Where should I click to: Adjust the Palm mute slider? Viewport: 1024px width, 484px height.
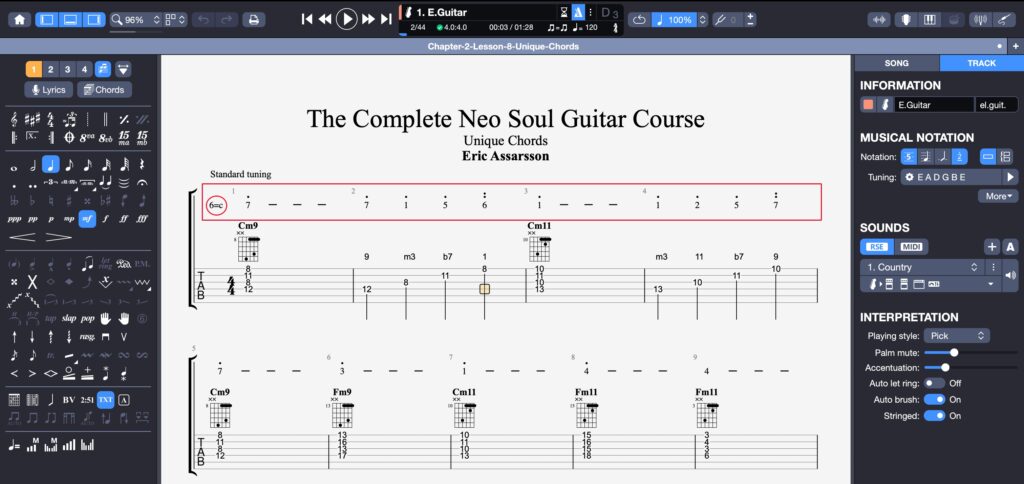(x=954, y=352)
